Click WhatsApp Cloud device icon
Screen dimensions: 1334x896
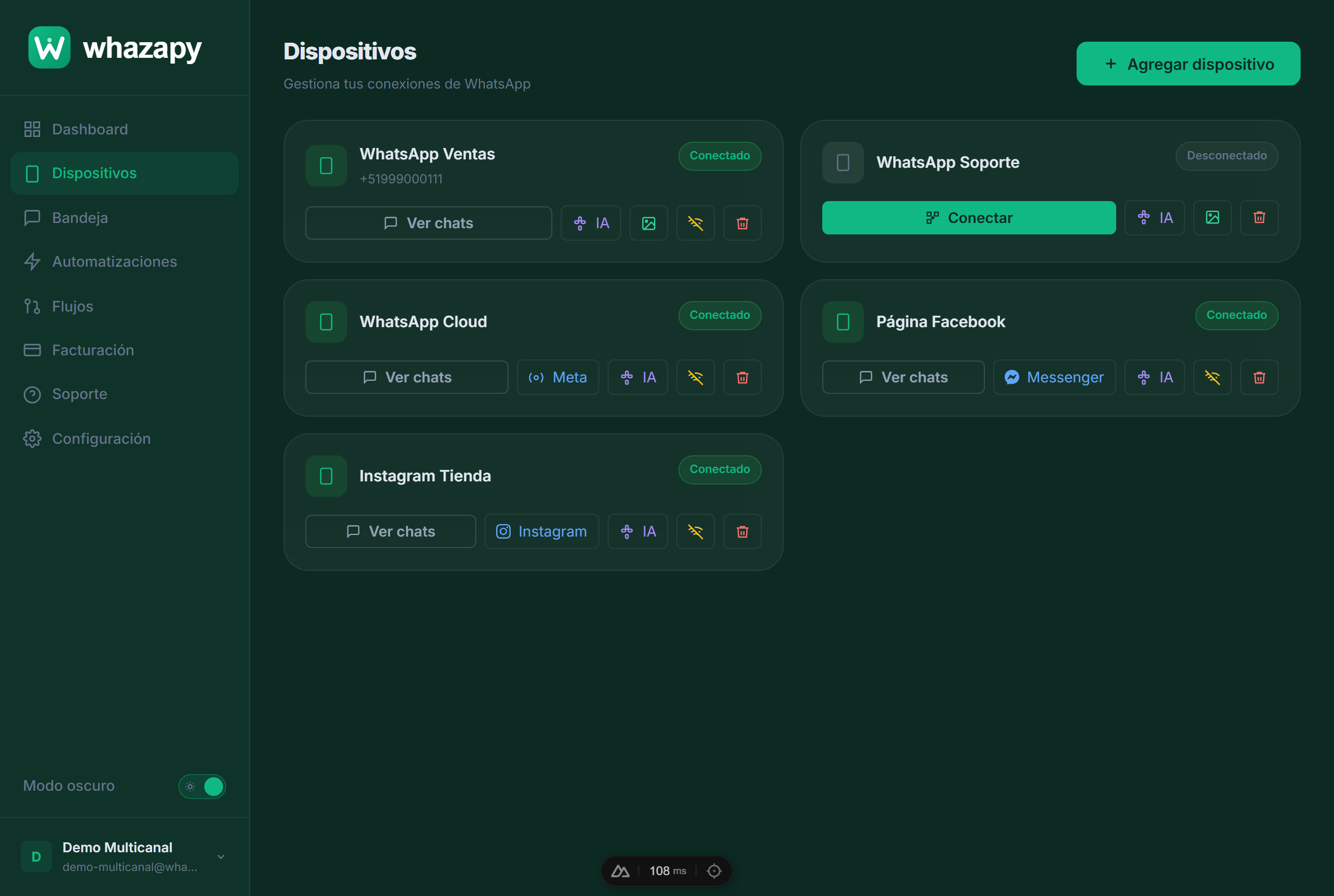[x=326, y=322]
